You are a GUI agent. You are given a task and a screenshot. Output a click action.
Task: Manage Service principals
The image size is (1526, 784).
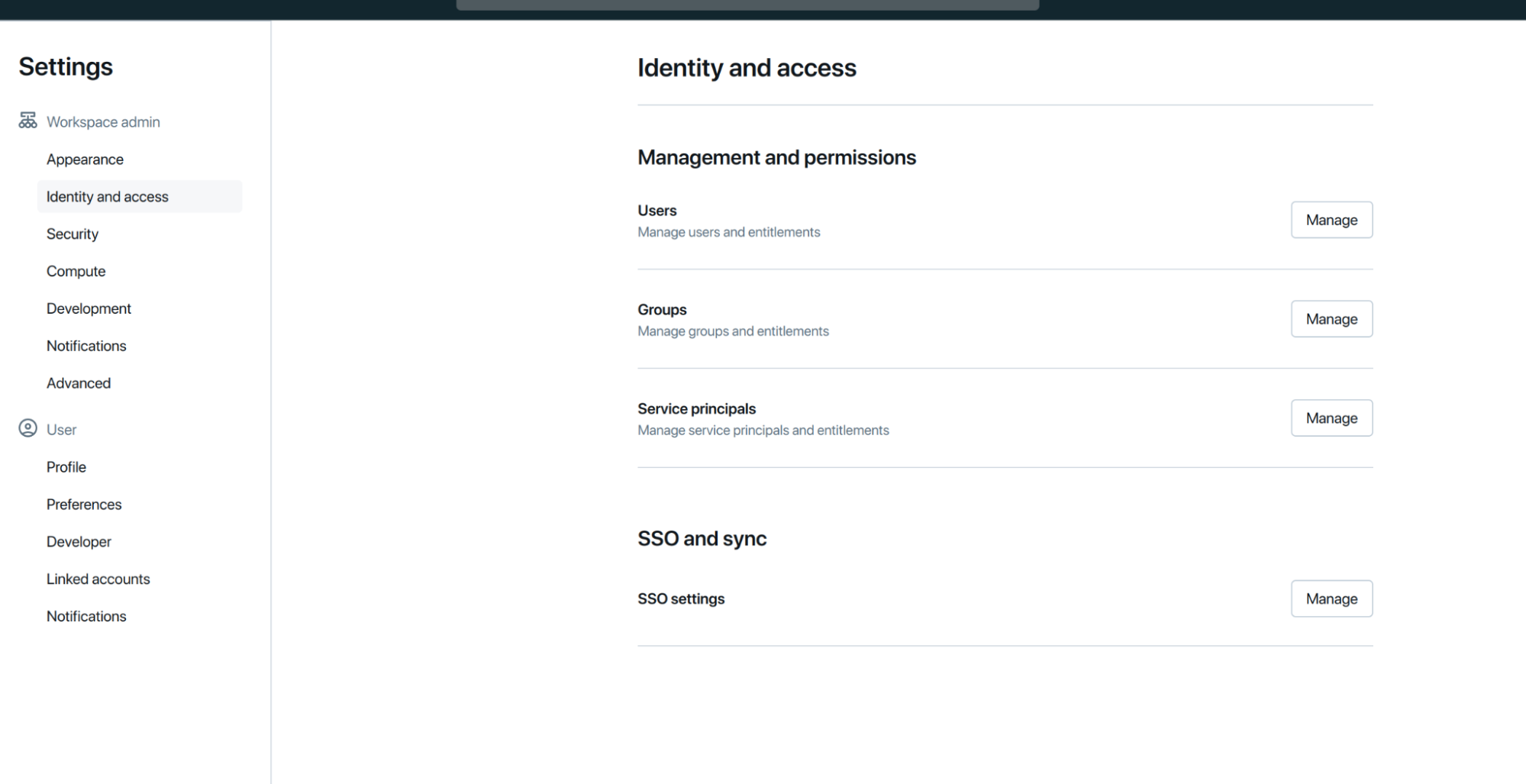pos(1331,418)
